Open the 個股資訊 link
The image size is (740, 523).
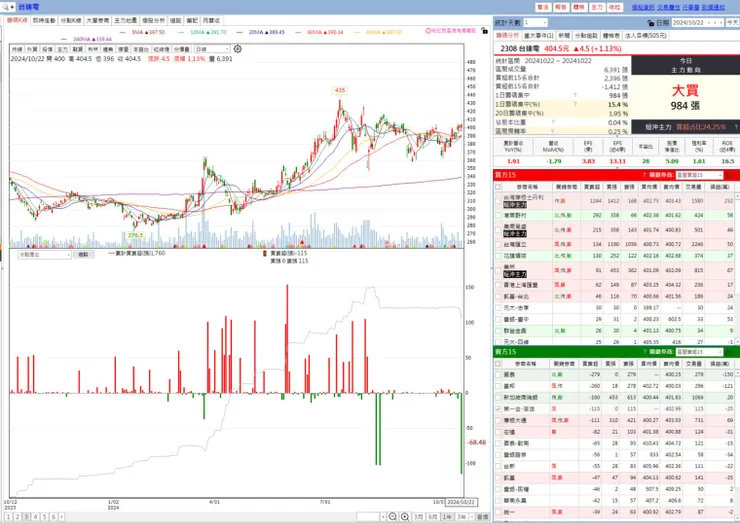643,8
